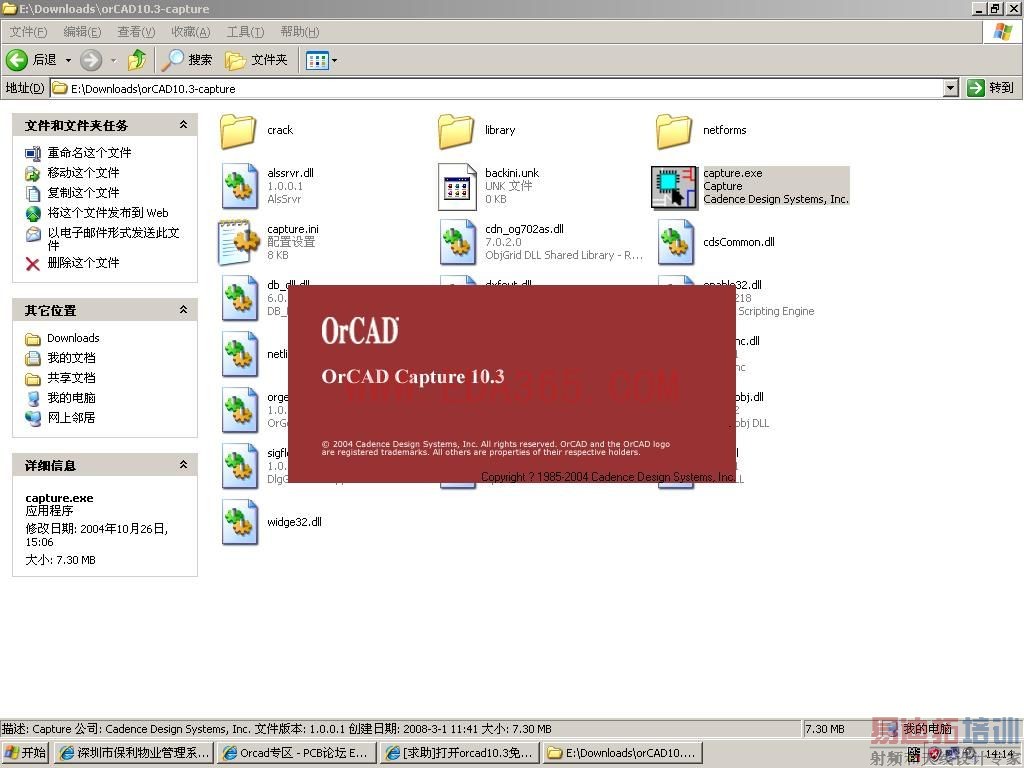Click the green Back arrow button
This screenshot has height=768, width=1024.
coord(17,60)
